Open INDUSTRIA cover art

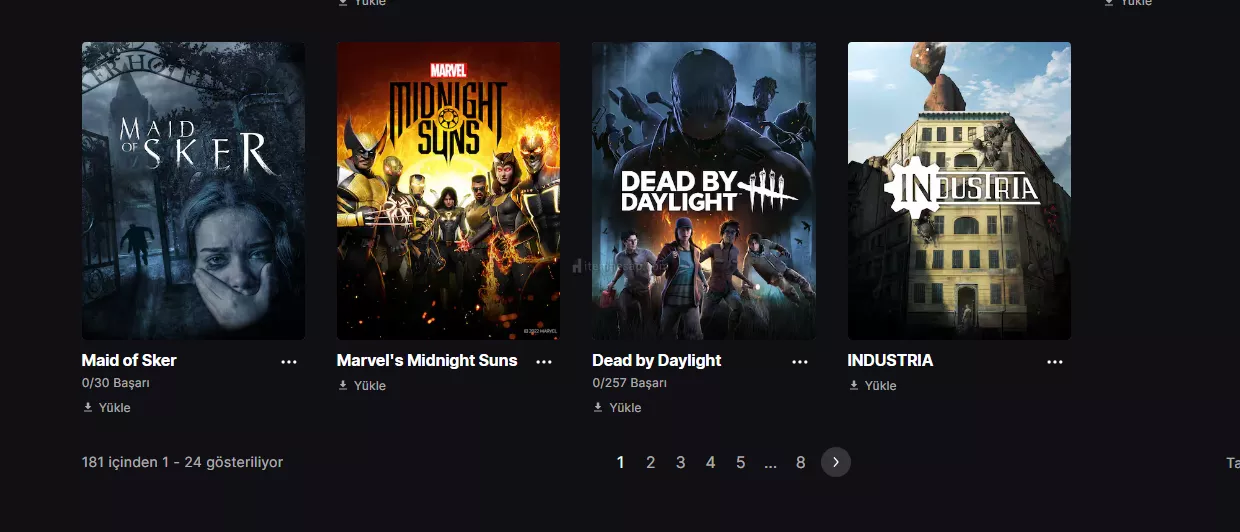959,190
